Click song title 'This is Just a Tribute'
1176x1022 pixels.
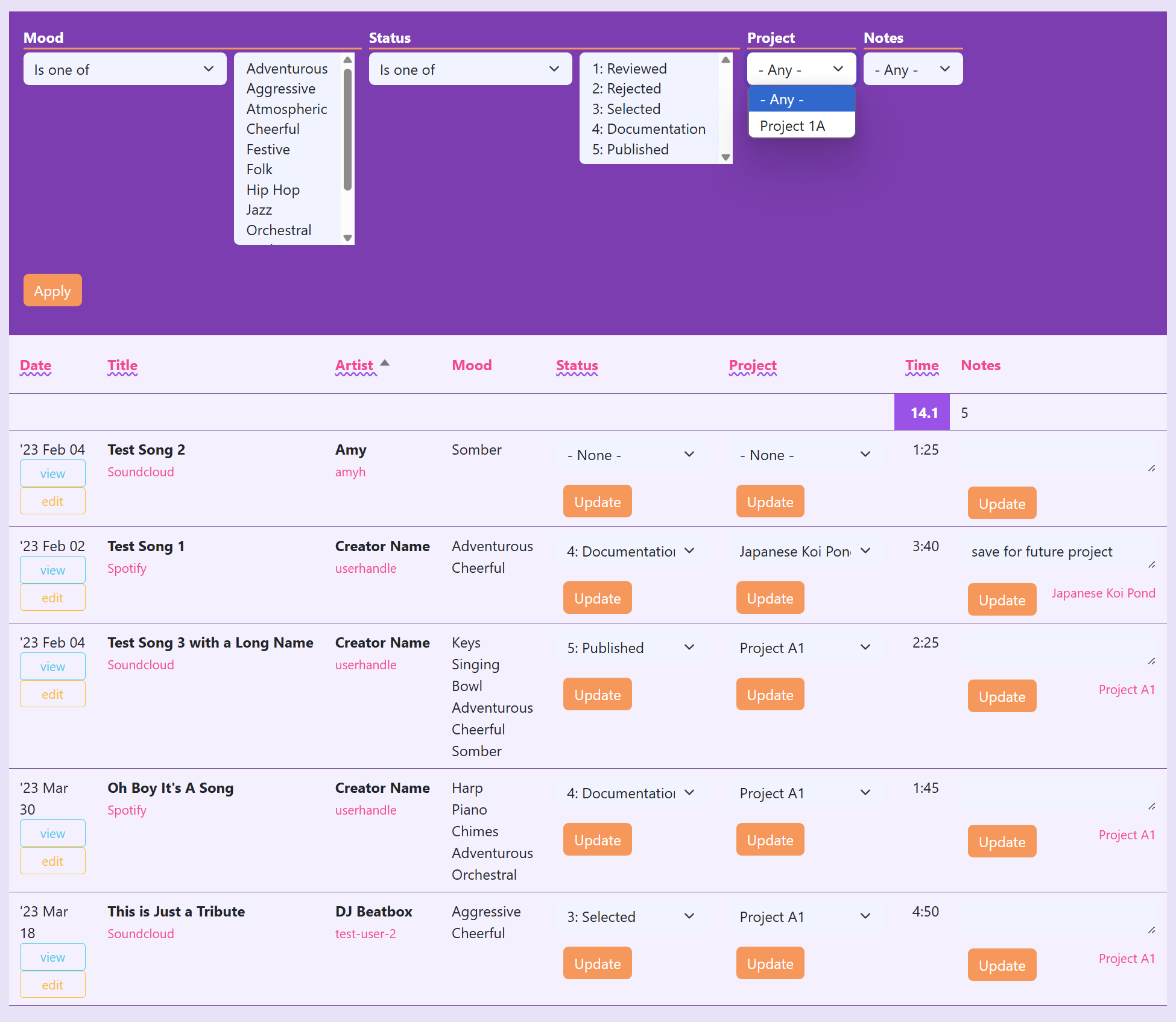[x=176, y=912]
